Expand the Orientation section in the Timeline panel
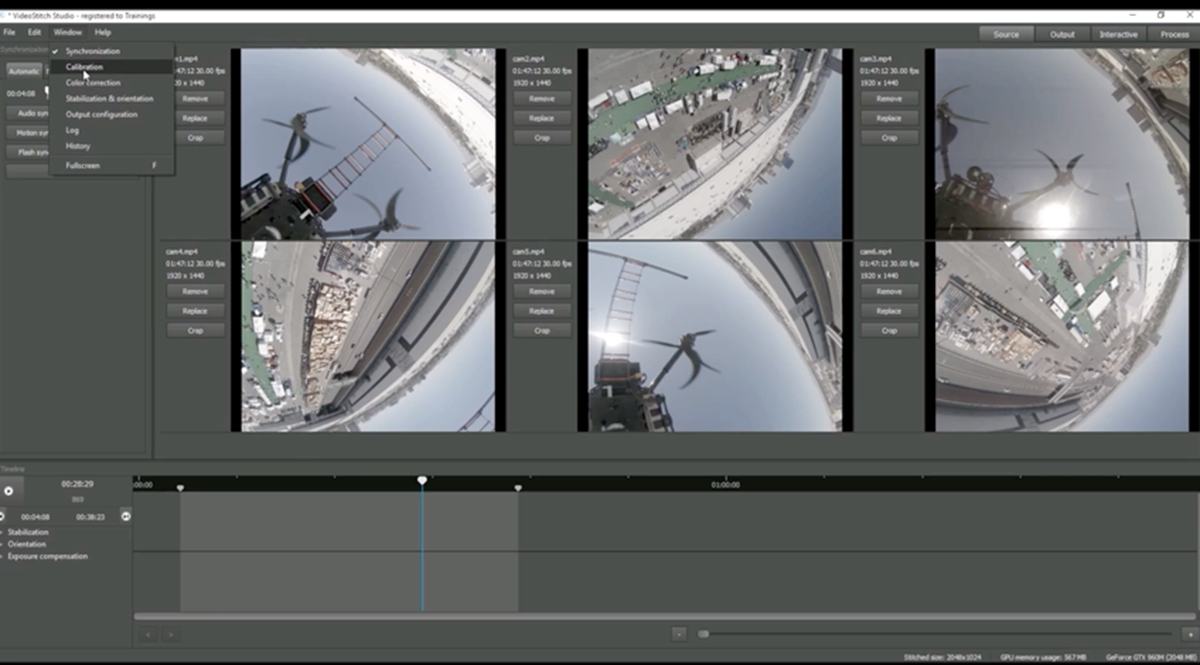1200x665 pixels. click(x=29, y=544)
